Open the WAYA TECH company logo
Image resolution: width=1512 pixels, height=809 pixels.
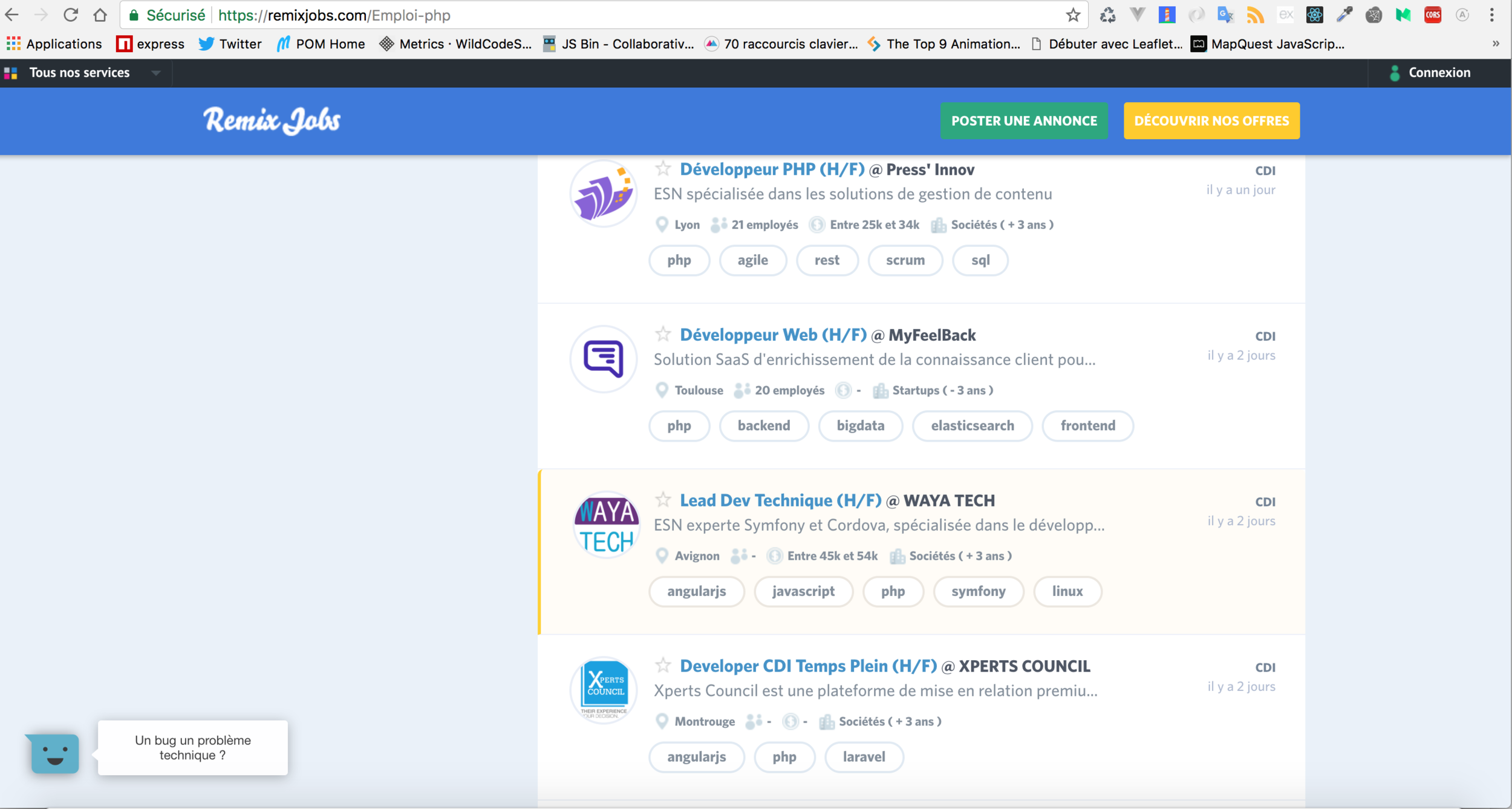pos(606,525)
